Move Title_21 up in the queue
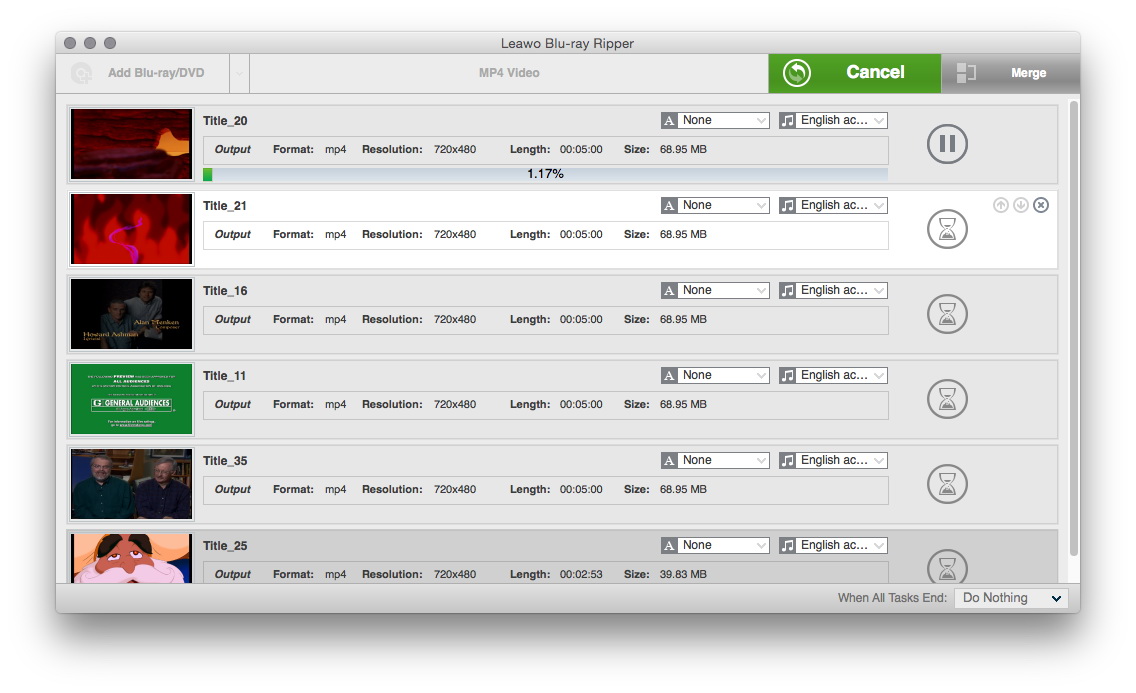The width and height of the screenshot is (1136, 693). (x=1000, y=205)
